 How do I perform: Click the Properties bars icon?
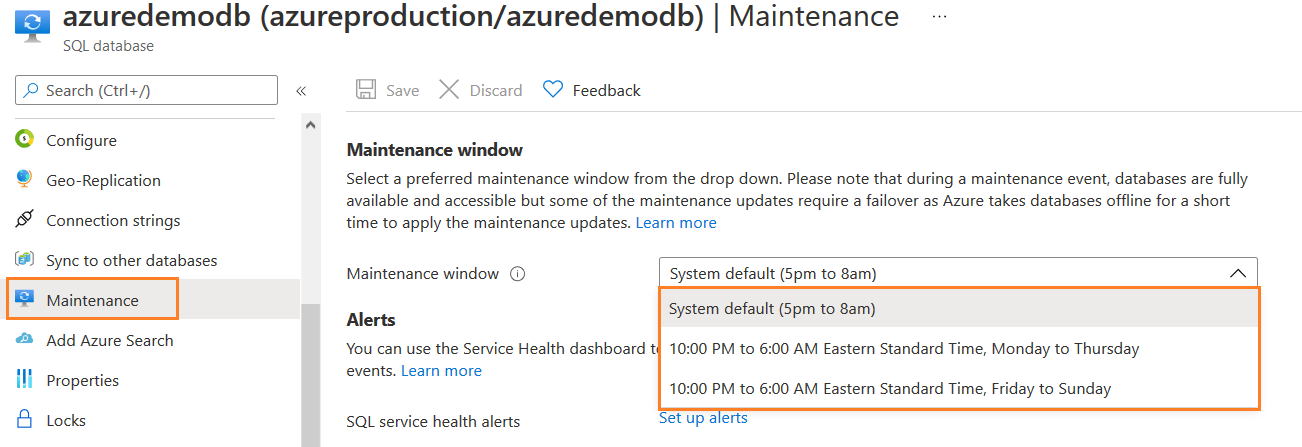tap(25, 380)
